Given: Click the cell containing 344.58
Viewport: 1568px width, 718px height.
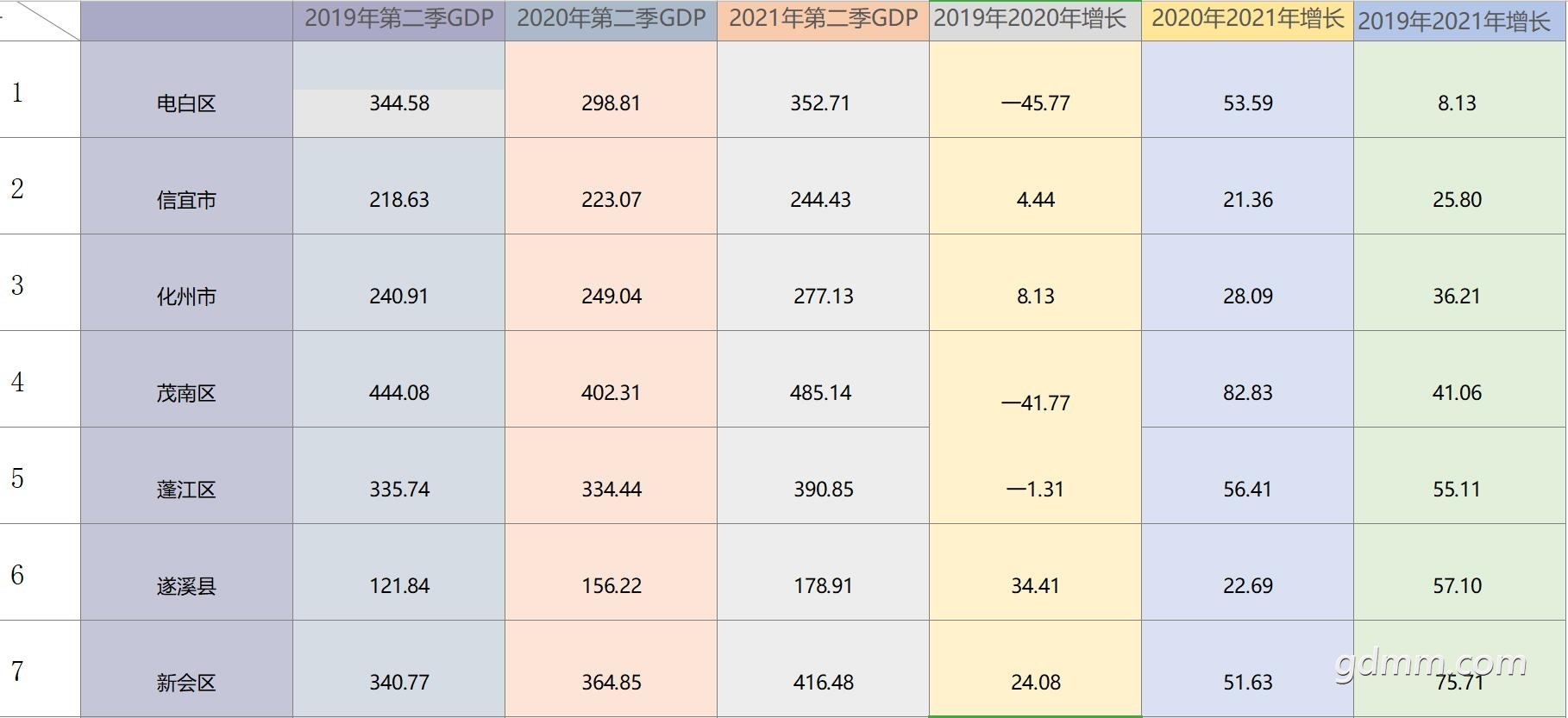Looking at the screenshot, I should (398, 103).
